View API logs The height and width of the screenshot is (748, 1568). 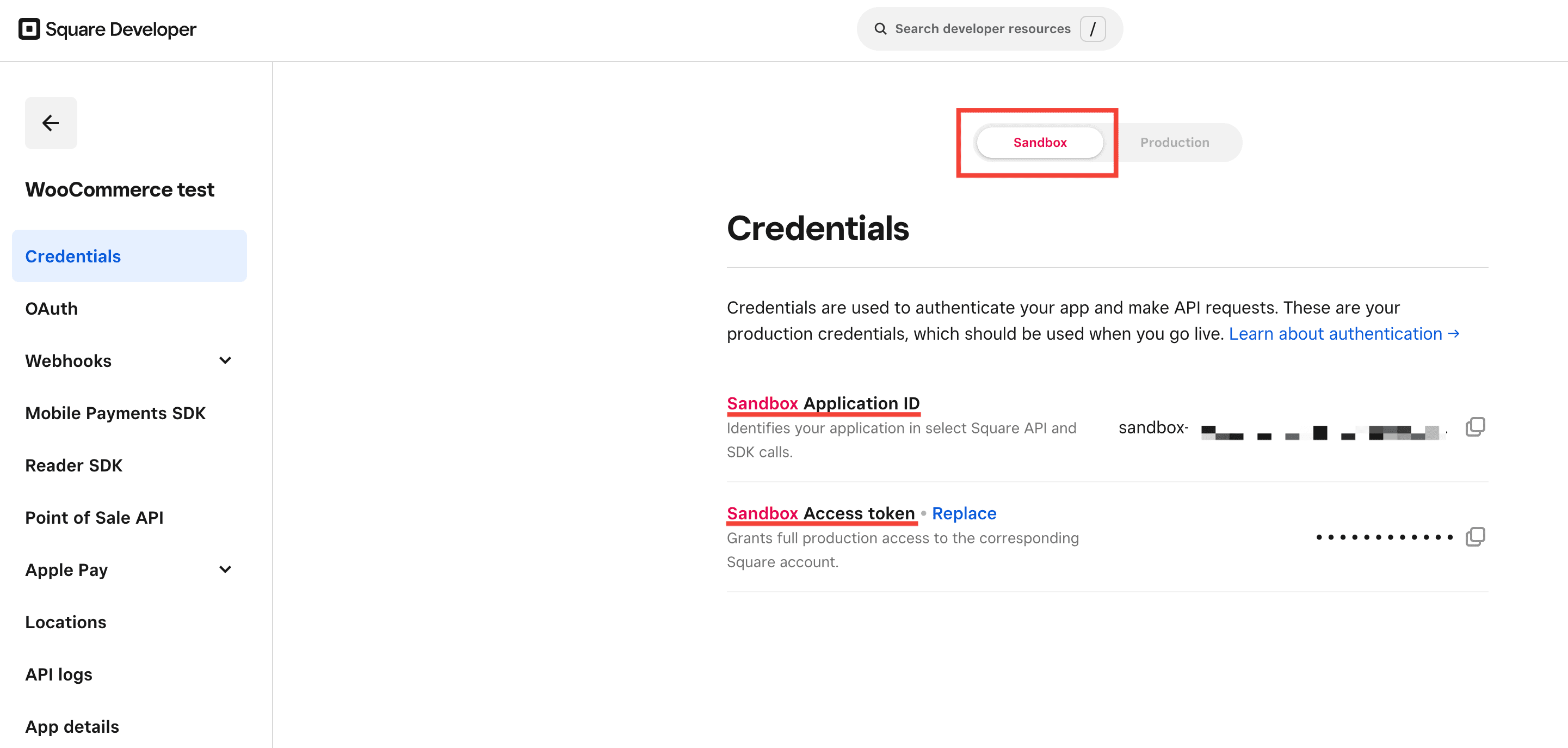[59, 675]
